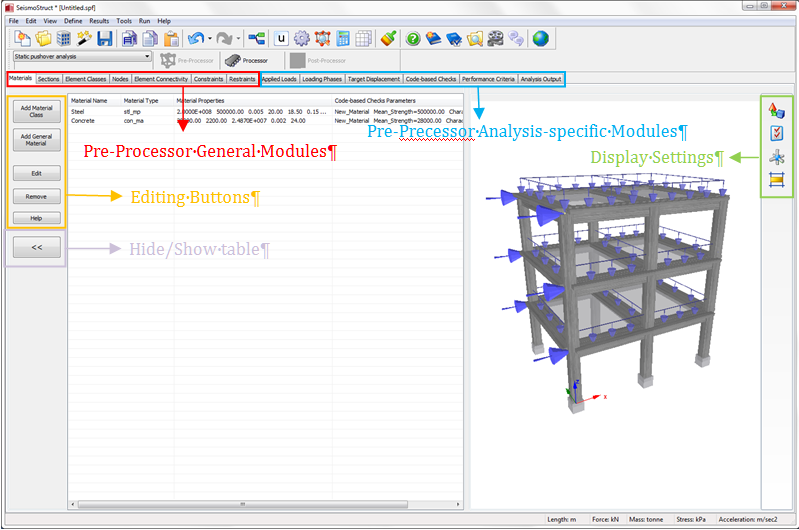The height and width of the screenshot is (530, 799).
Task: Click the globe web icon in toolbar
Action: (540, 39)
